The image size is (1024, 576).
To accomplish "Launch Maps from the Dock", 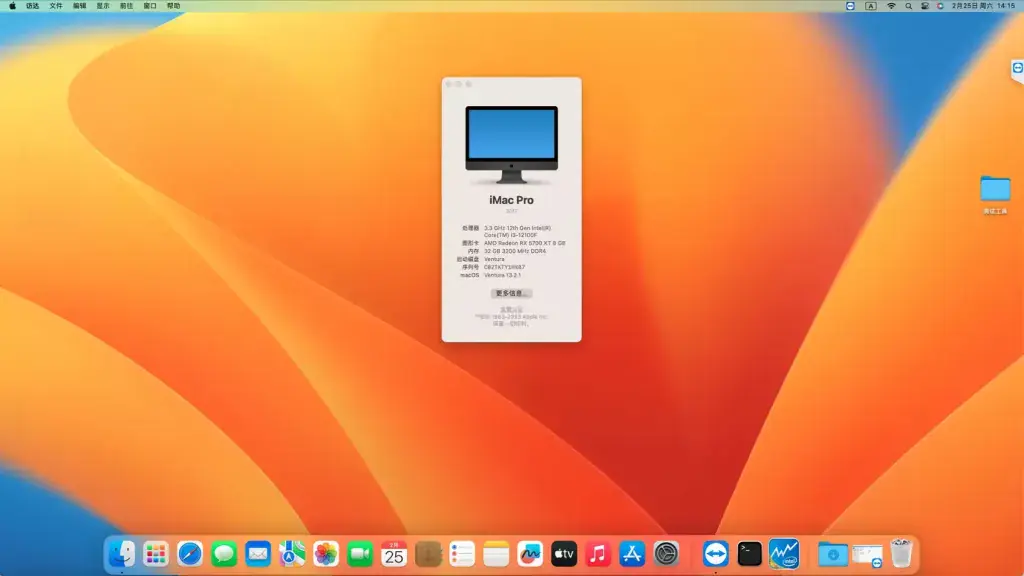I will point(292,554).
